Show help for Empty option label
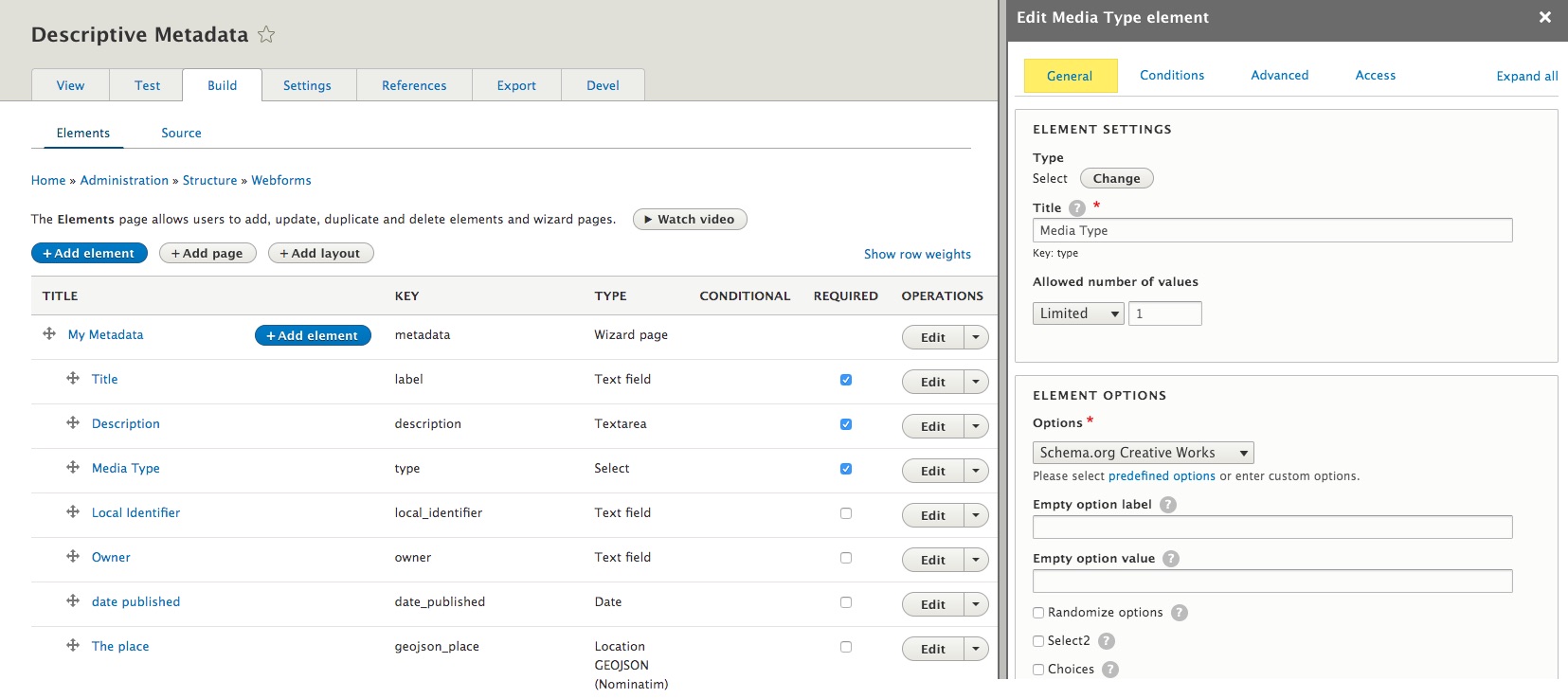 pyautogui.click(x=1168, y=505)
